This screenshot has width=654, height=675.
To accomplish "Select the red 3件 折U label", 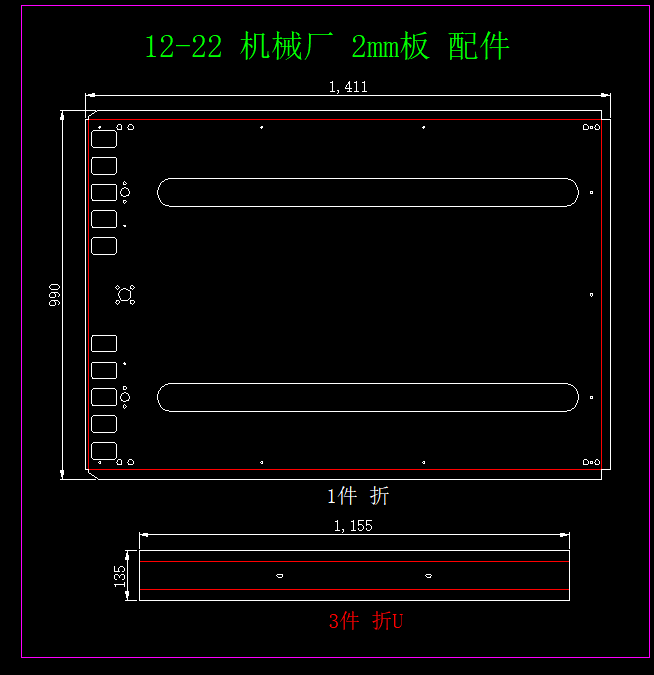I will tap(366, 621).
